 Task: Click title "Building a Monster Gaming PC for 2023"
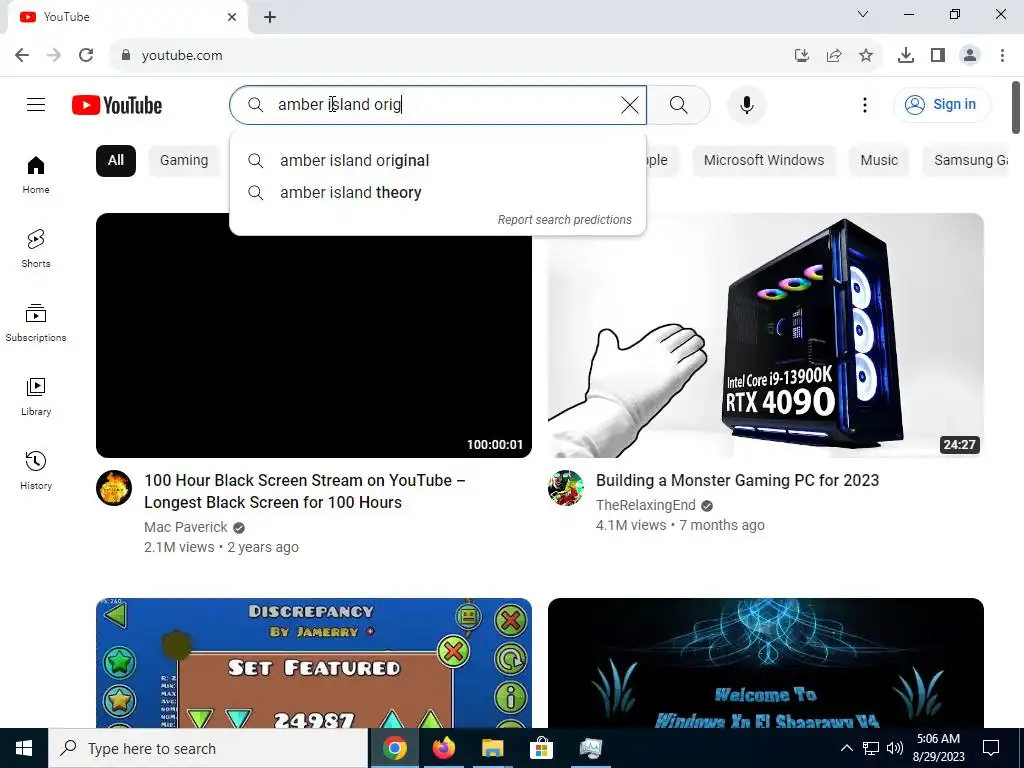737,481
